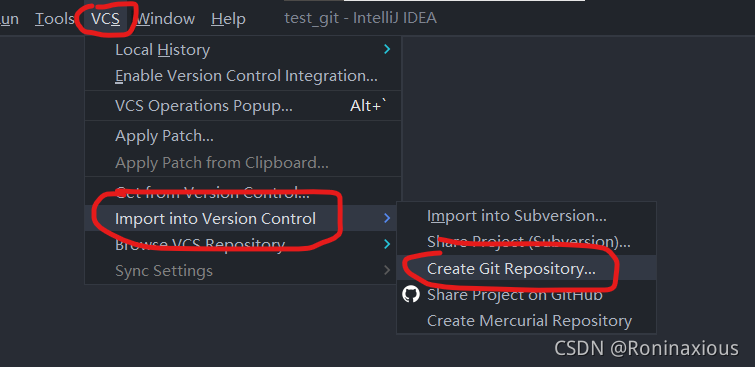Expand the Sync Settings submenu arrow
The width and height of the screenshot is (755, 367).
(x=387, y=270)
